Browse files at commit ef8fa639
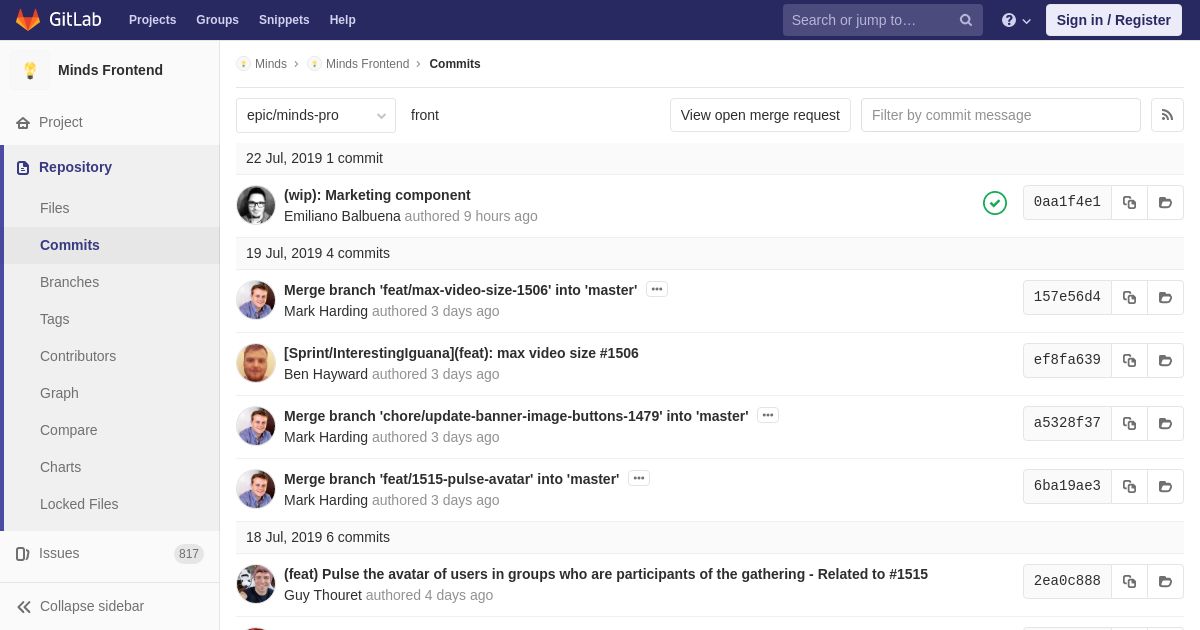The height and width of the screenshot is (630, 1200). 1165,360
